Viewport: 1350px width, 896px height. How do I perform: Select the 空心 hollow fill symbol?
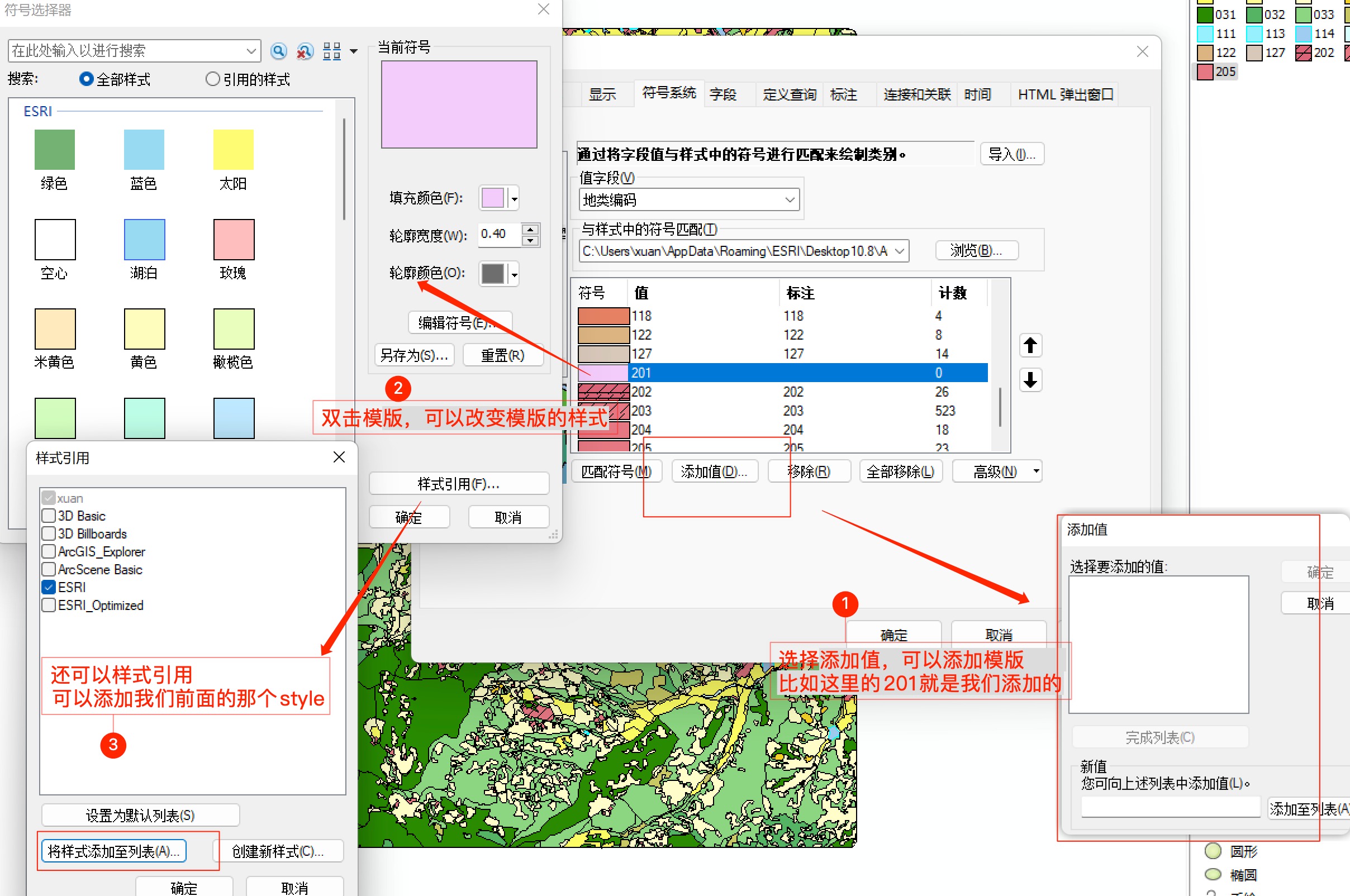pos(55,240)
